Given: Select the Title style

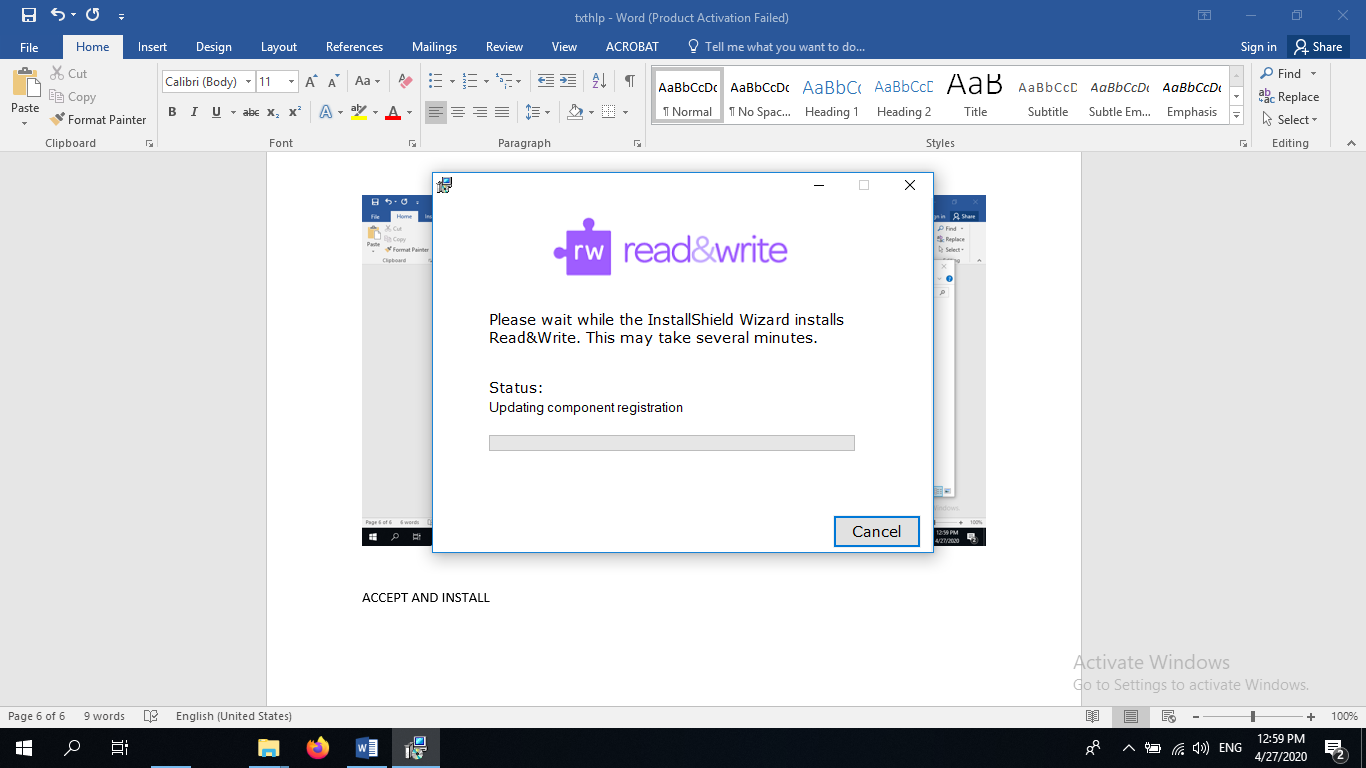Looking at the screenshot, I should pyautogui.click(x=976, y=97).
